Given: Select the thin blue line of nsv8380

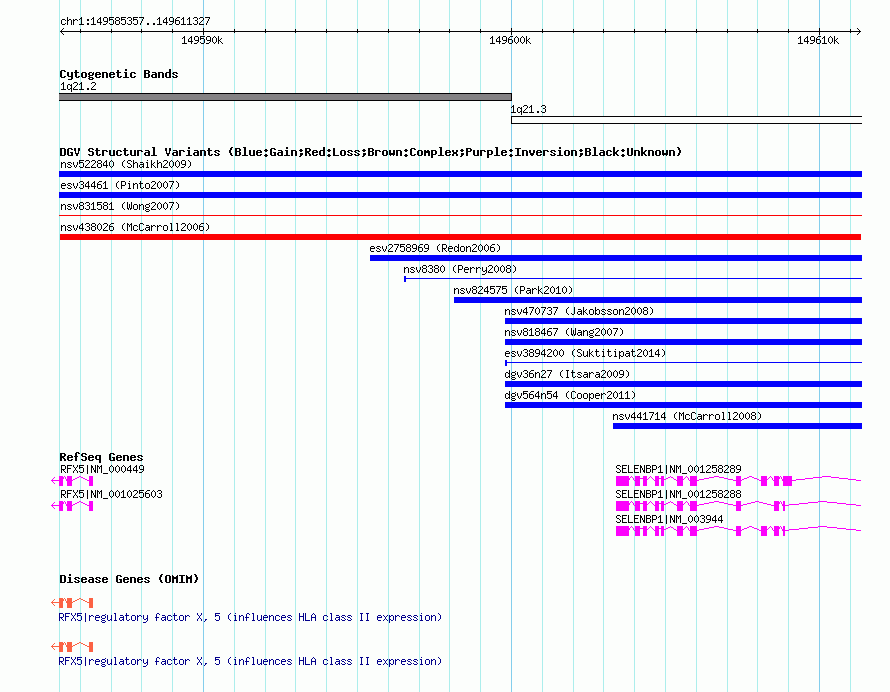Looking at the screenshot, I should [633, 279].
